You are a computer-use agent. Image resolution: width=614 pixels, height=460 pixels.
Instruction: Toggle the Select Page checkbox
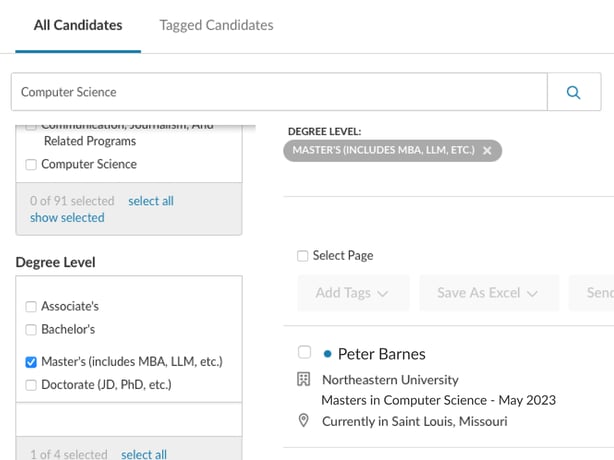coord(302,256)
